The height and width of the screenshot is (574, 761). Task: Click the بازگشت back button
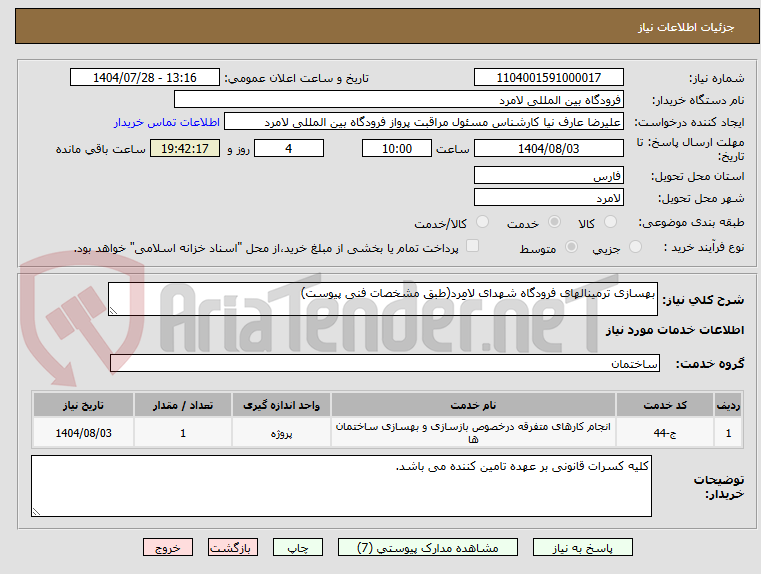[x=232, y=547]
